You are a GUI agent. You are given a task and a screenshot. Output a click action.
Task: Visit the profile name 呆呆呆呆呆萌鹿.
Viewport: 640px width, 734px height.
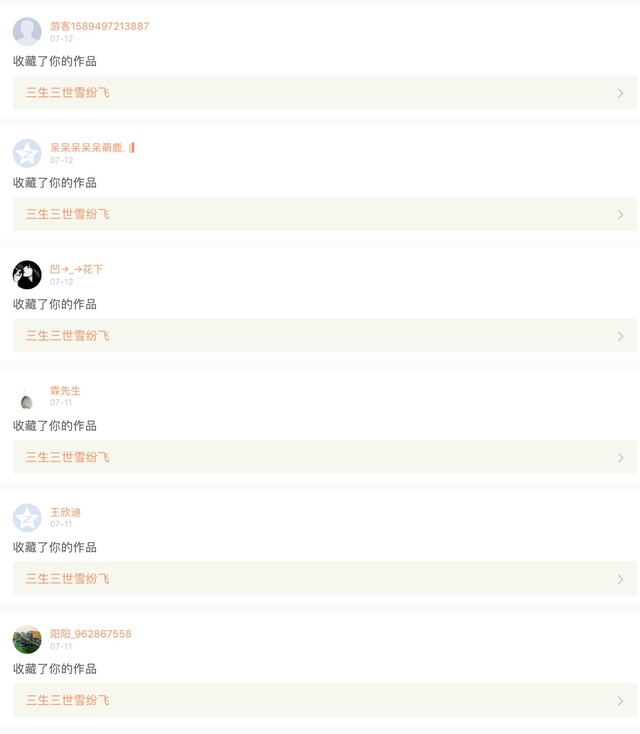(x=87, y=148)
